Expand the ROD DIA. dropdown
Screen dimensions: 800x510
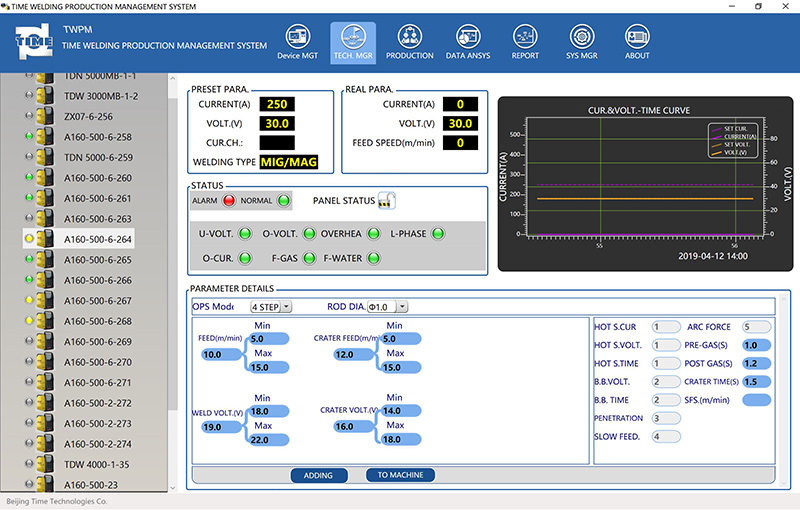pyautogui.click(x=388, y=307)
